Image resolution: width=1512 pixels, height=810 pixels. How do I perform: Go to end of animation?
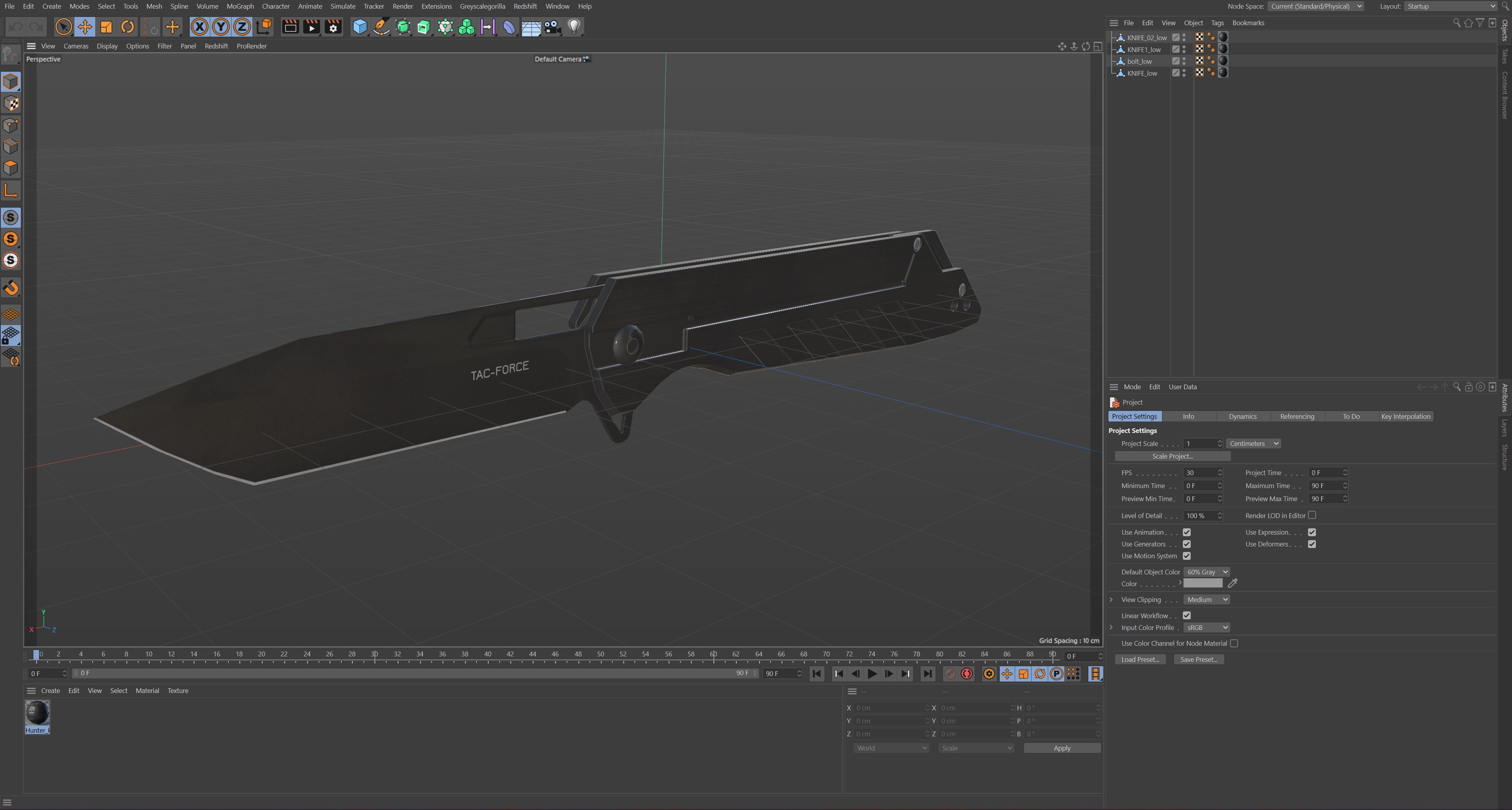click(927, 674)
